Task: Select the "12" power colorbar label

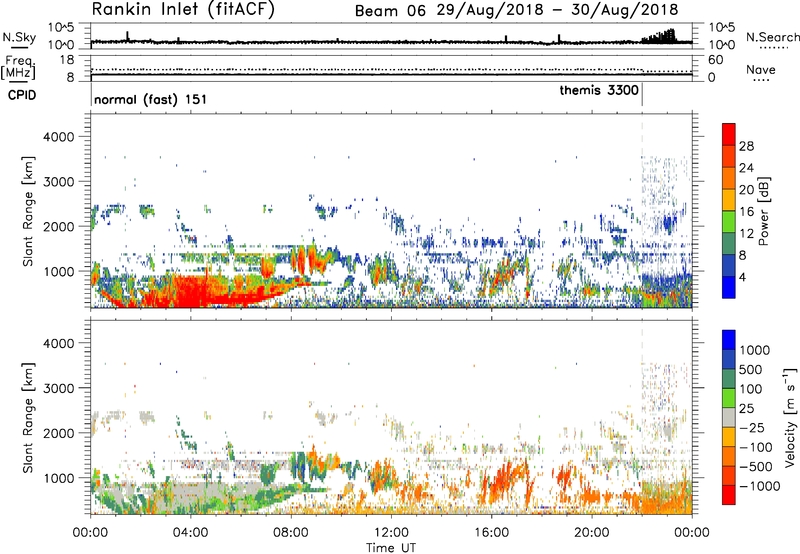Action: 746,234
